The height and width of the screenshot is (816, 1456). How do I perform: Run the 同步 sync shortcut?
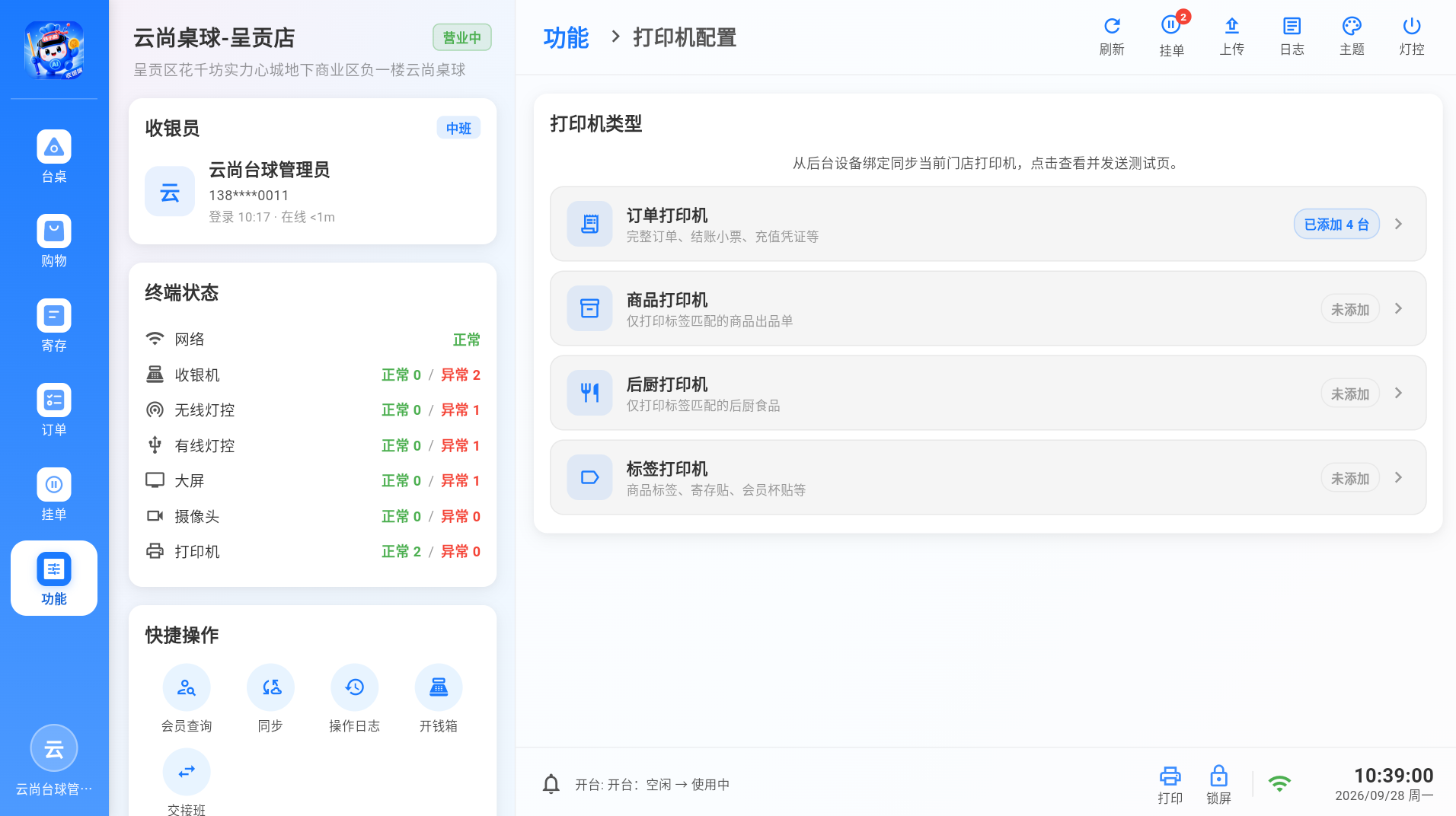[x=270, y=699]
